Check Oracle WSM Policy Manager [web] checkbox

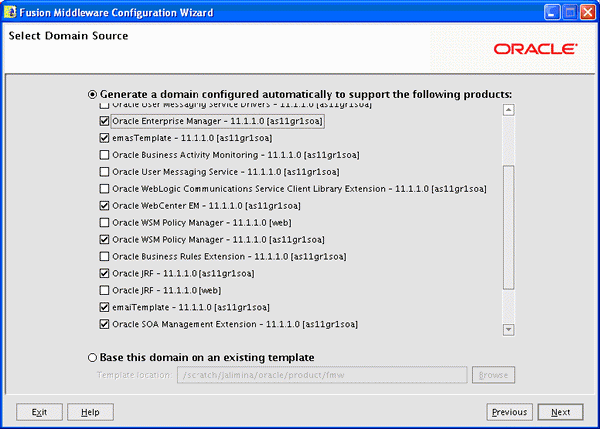coord(104,222)
